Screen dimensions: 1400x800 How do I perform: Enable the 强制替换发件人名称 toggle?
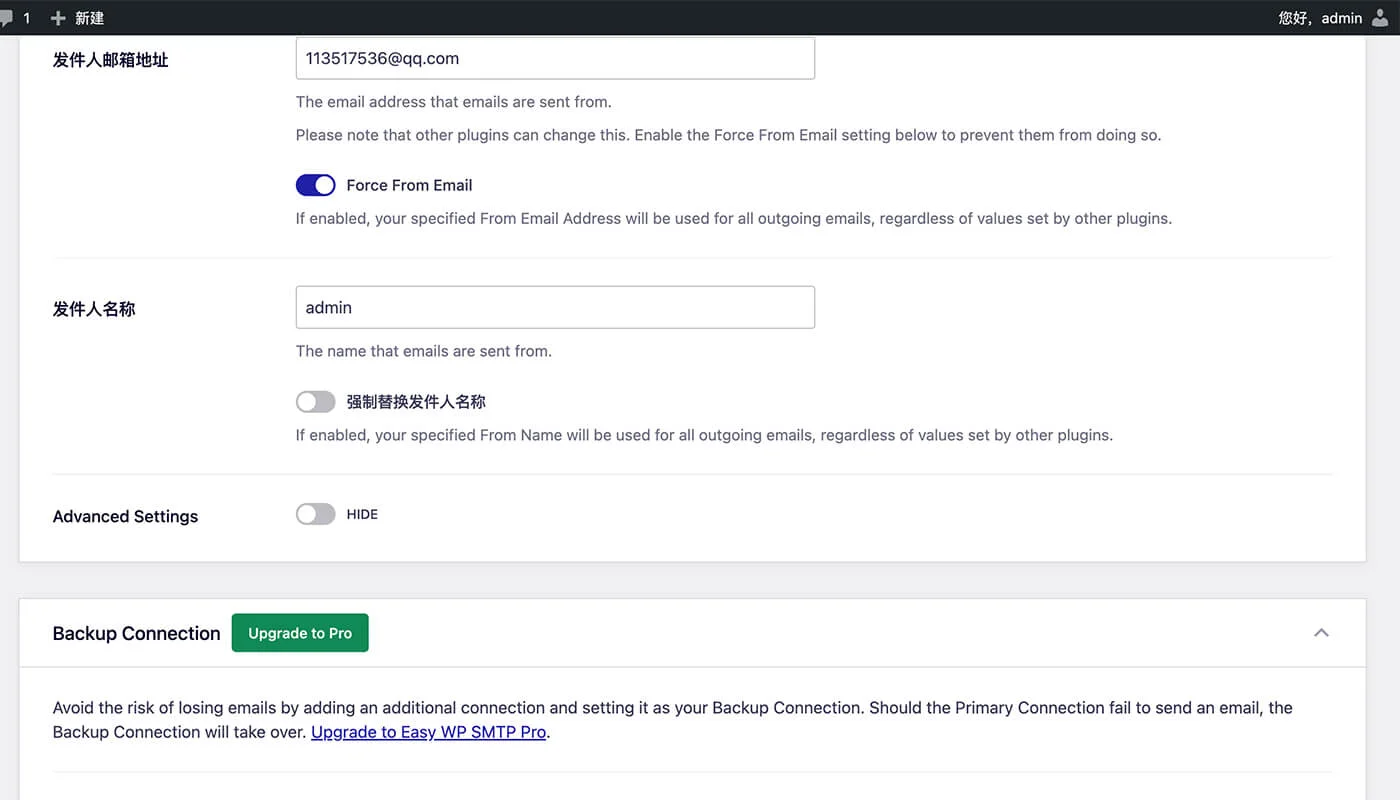[x=315, y=402]
